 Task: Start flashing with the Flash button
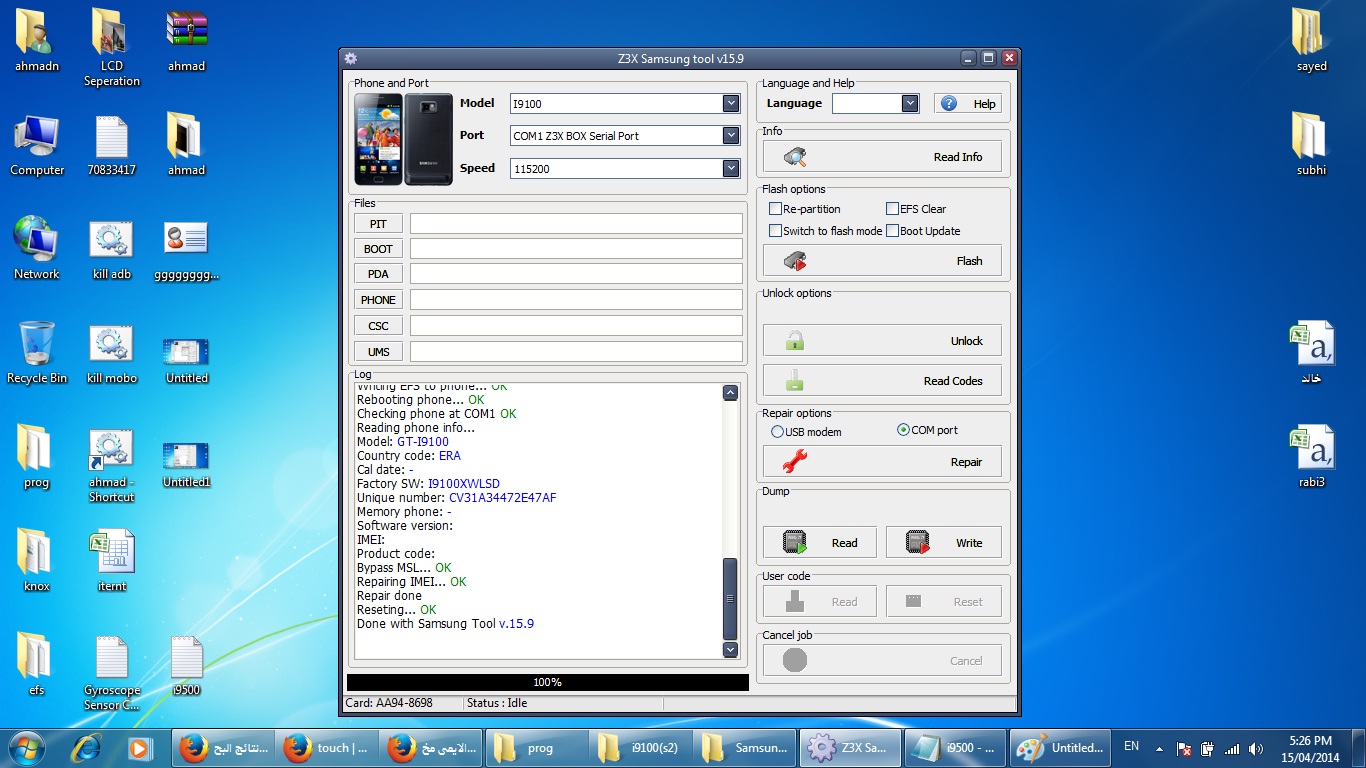882,261
